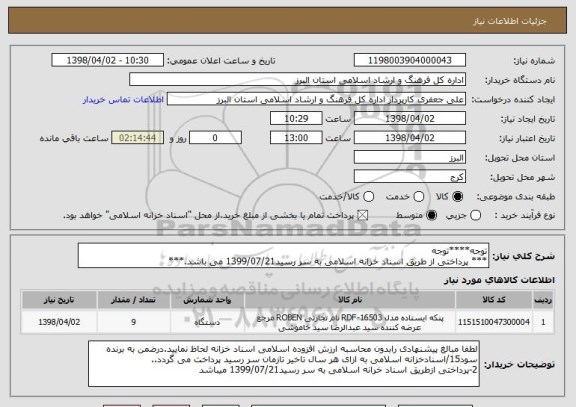Select the item code 1151510047300004 cell
Image resolution: width=576 pixels, height=407 pixels.
tap(493, 322)
